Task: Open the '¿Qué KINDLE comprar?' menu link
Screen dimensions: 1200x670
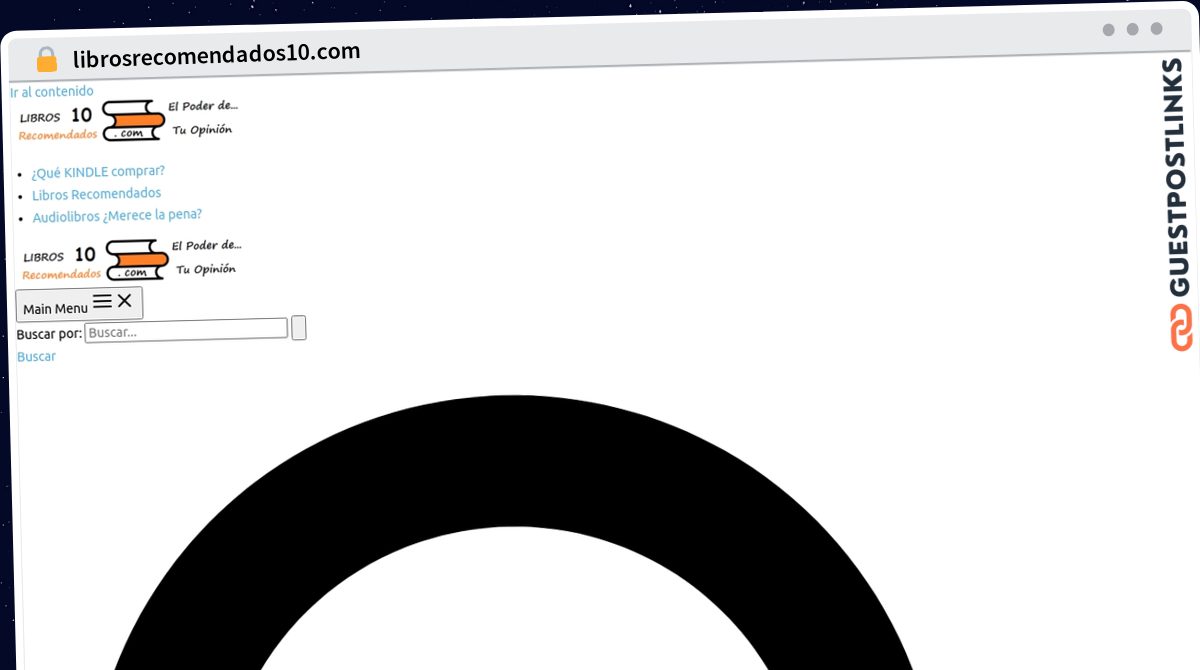Action: point(98,171)
